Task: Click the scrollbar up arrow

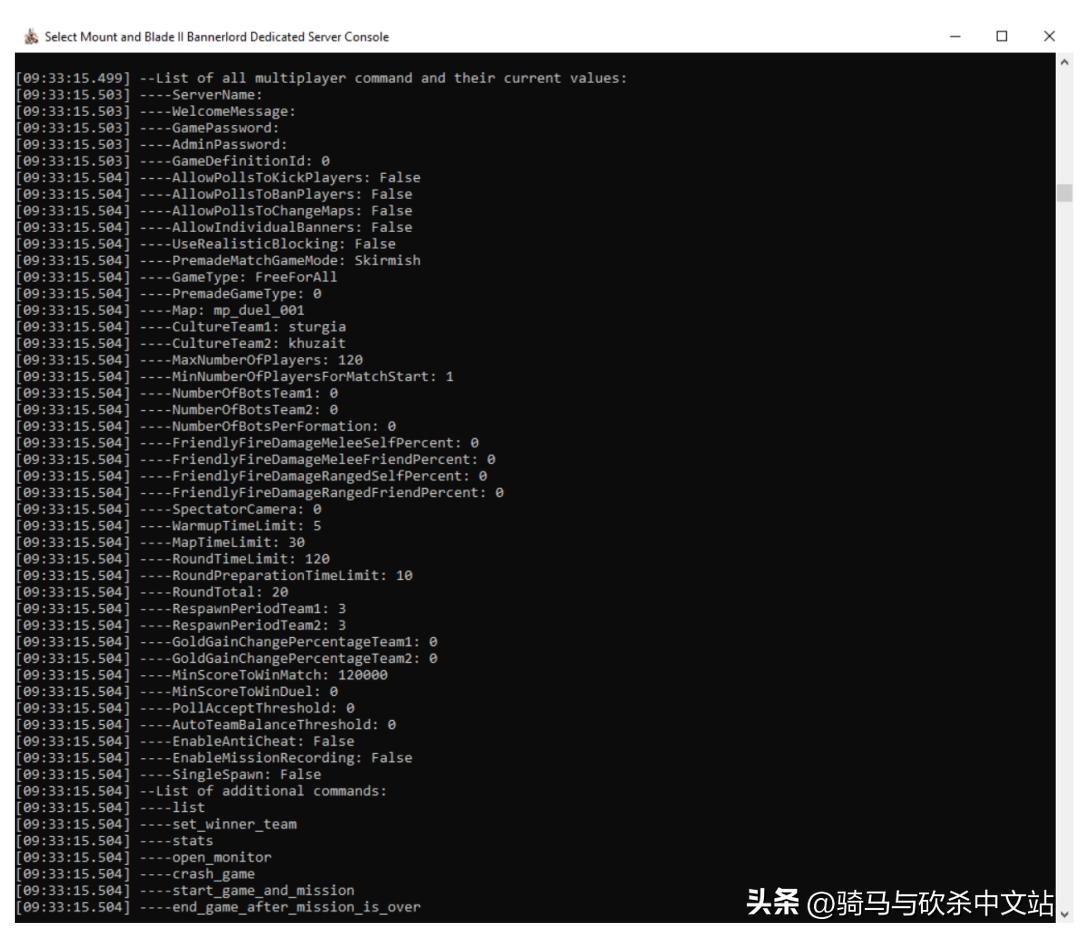Action: tap(1064, 62)
